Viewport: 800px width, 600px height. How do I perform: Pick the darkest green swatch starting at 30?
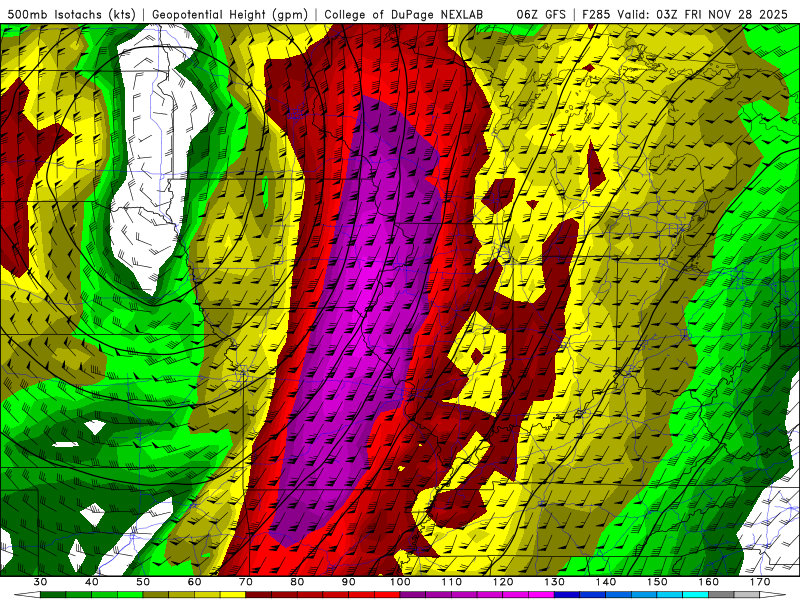point(53,595)
